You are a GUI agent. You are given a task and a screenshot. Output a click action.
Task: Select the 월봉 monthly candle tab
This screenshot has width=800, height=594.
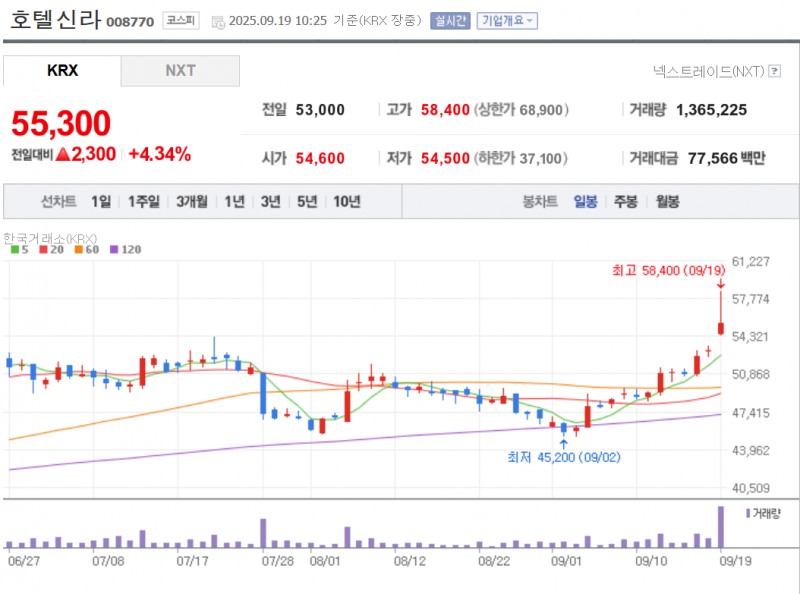coord(668,201)
